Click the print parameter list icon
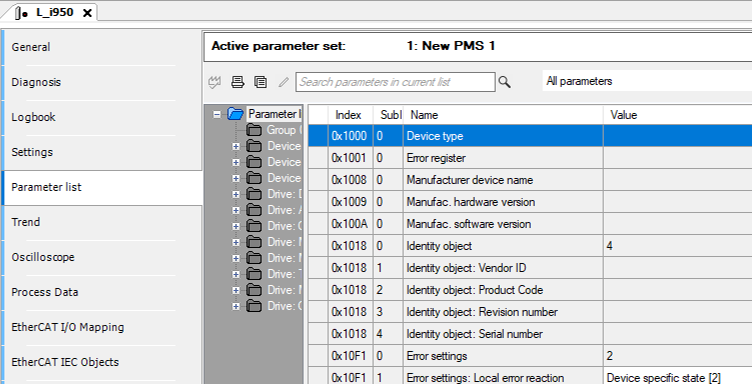 [x=237, y=82]
